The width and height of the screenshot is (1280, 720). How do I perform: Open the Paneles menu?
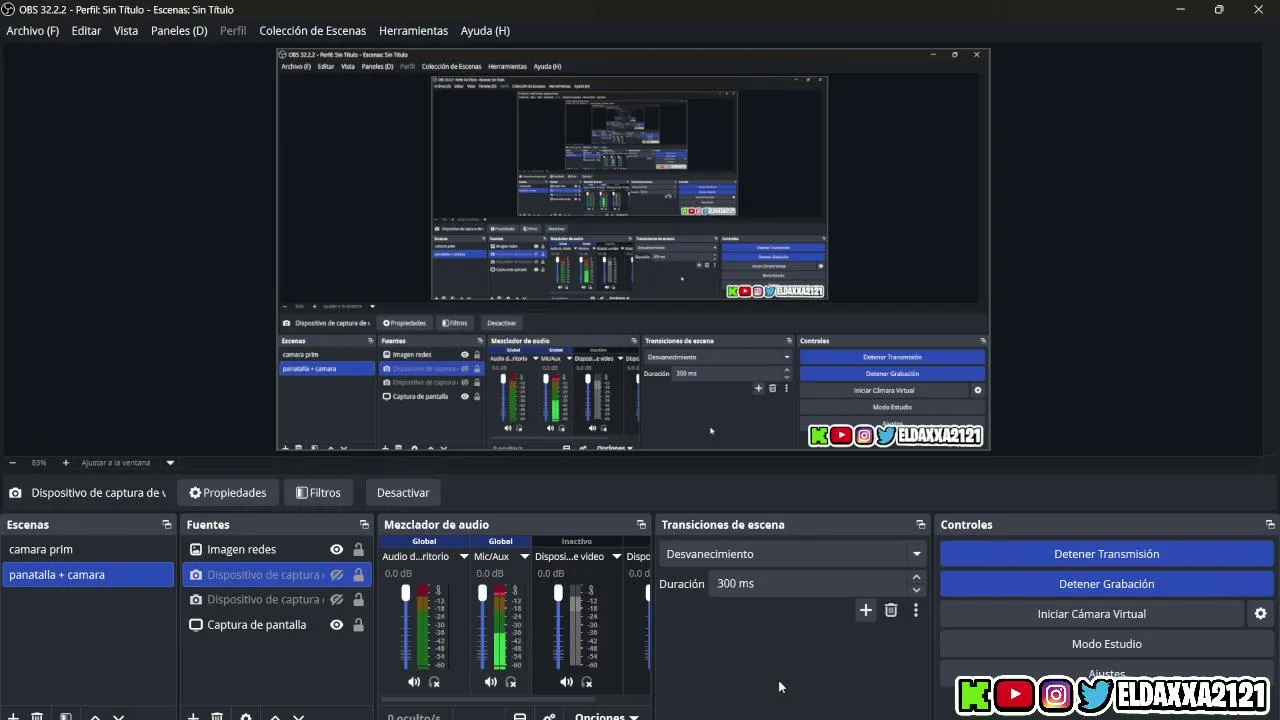[179, 31]
